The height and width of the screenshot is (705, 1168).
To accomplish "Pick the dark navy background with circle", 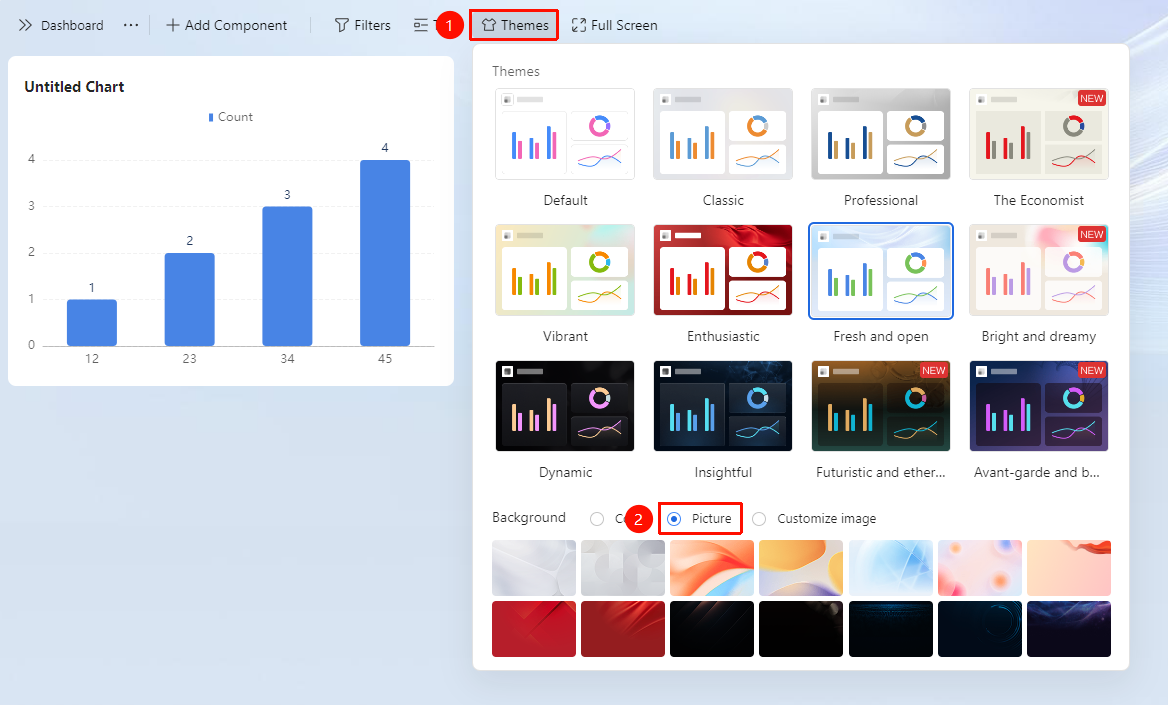I will click(x=980, y=629).
